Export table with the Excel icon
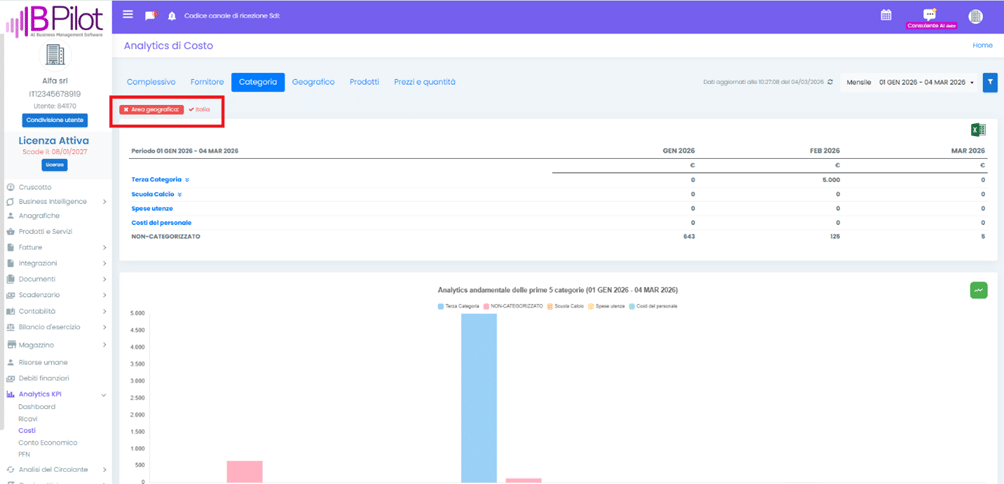 [978, 130]
